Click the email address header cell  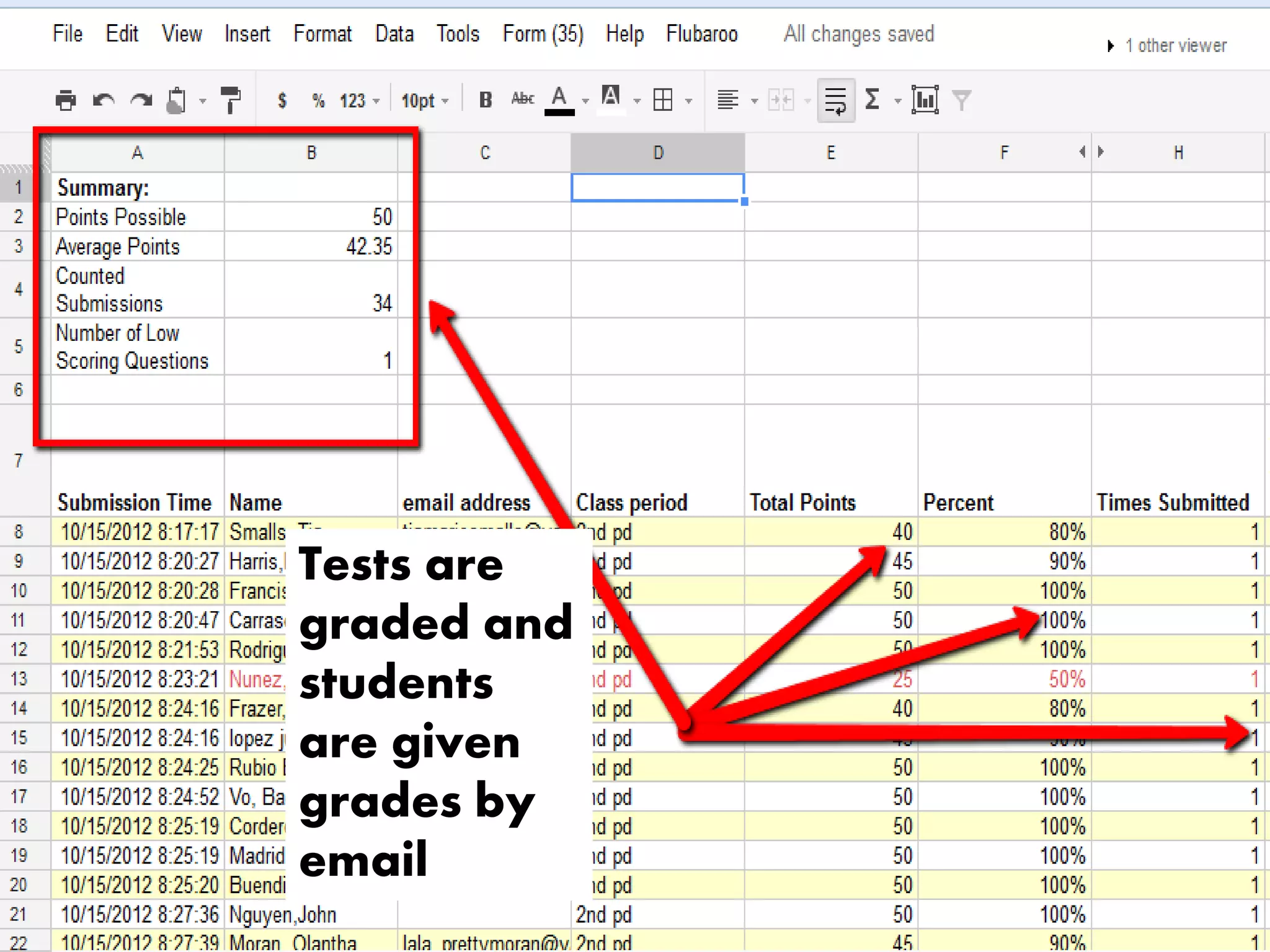[485, 461]
